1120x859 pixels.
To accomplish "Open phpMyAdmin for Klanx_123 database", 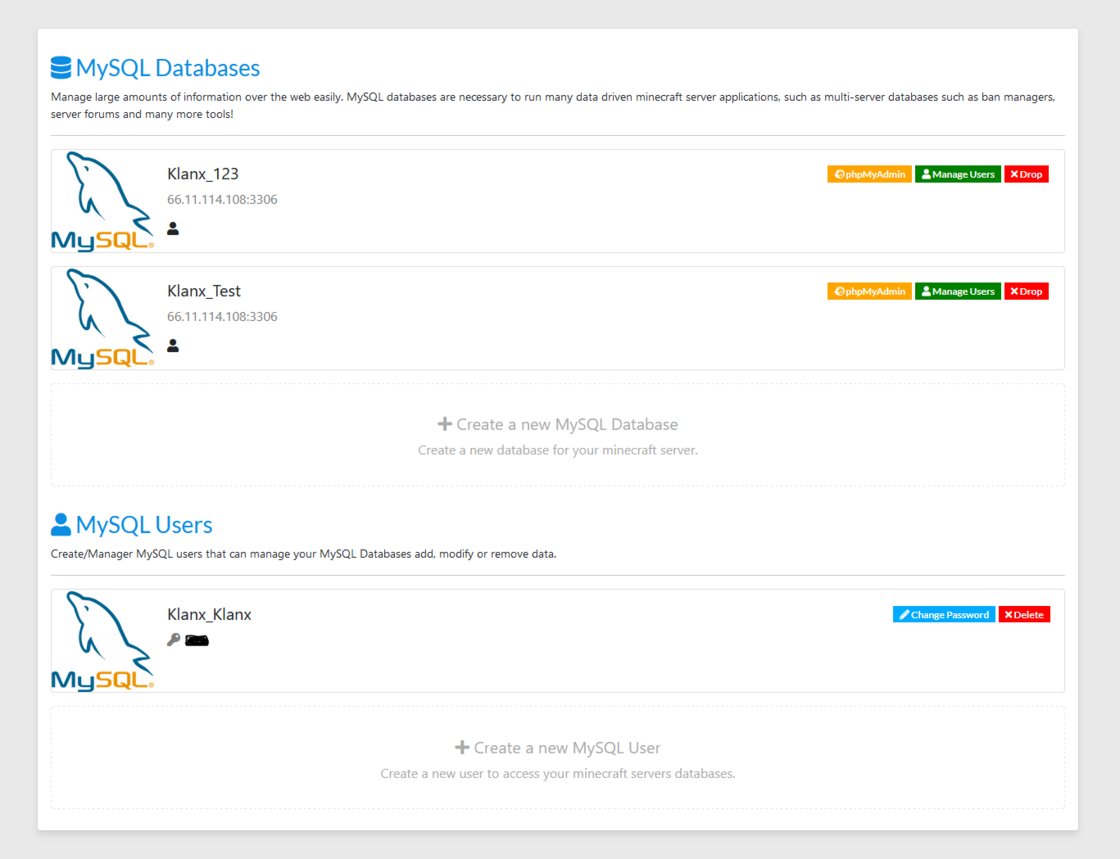I will point(869,174).
